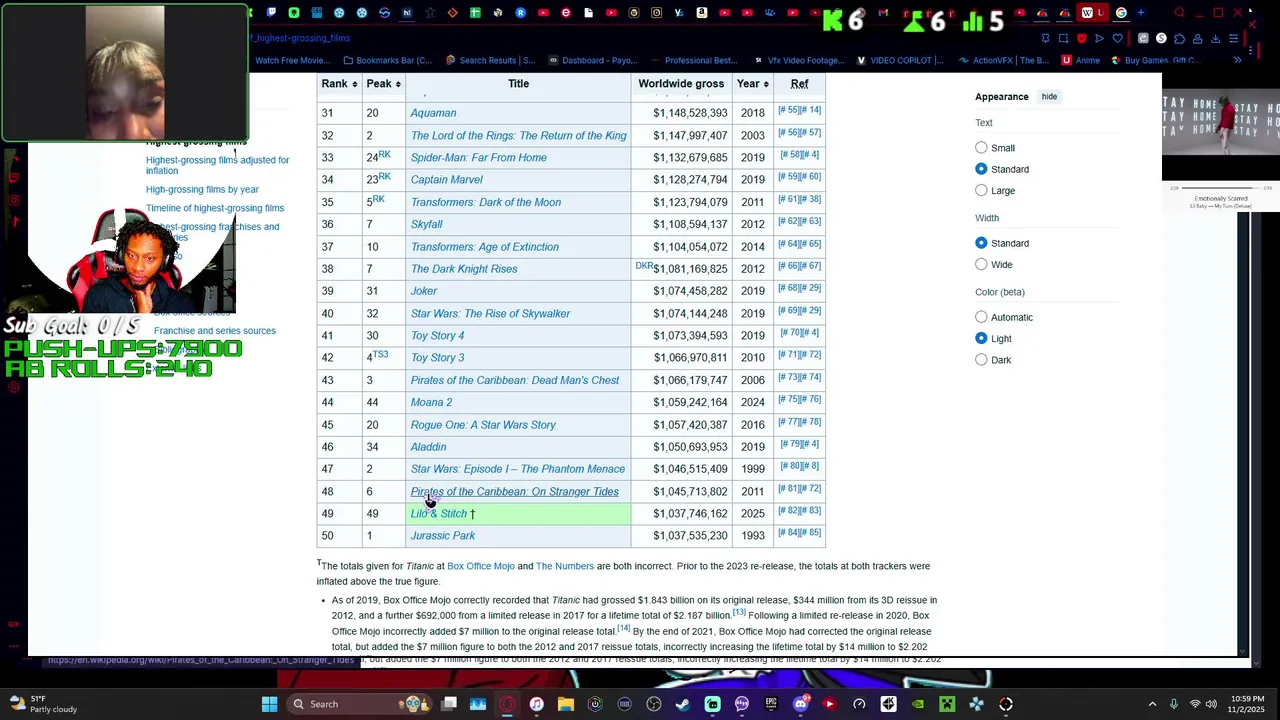
Task: Hide the Appearance panel
Action: pyautogui.click(x=1049, y=96)
